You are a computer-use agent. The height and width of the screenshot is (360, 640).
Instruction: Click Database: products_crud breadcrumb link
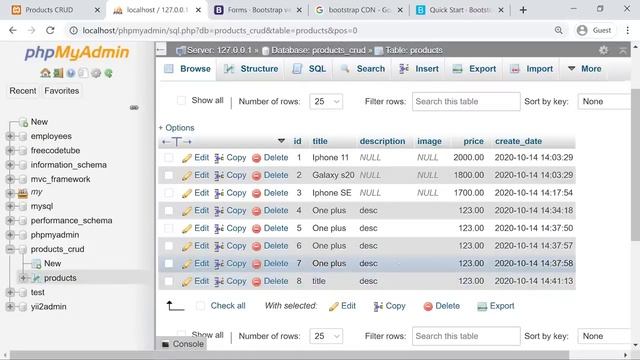click(x=318, y=50)
